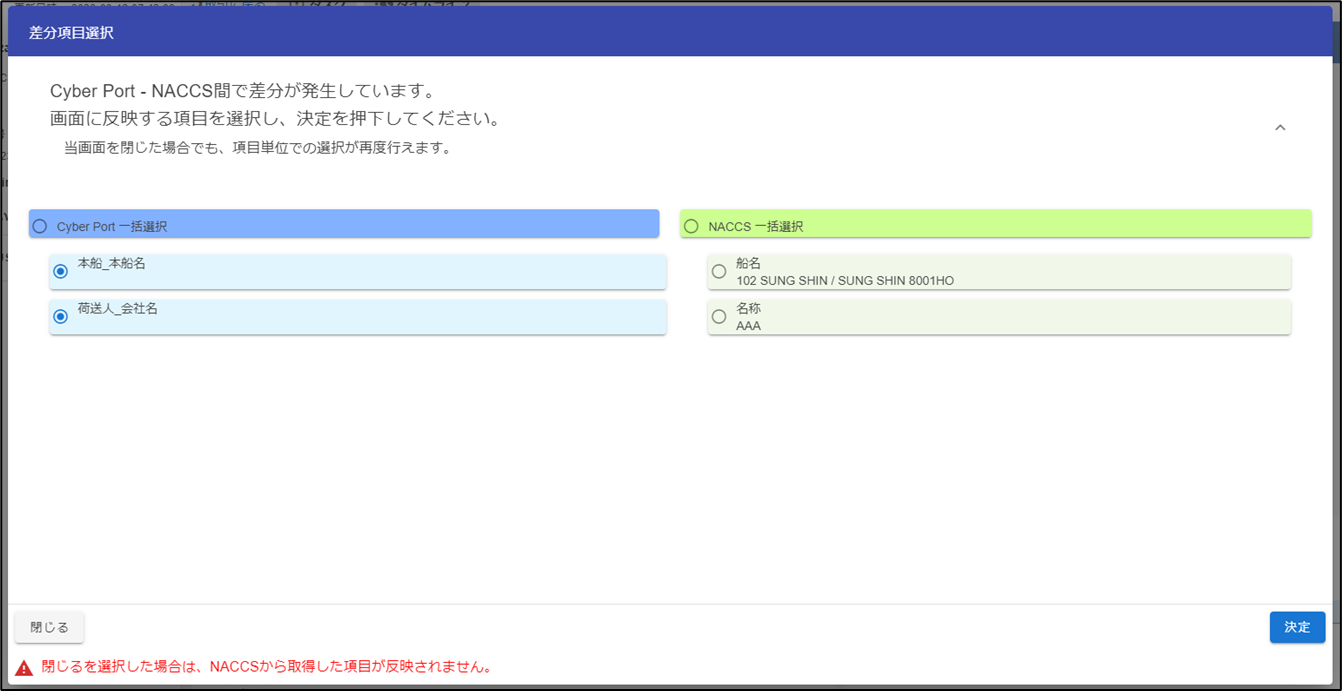Click the AAA value under 名称

748,326
